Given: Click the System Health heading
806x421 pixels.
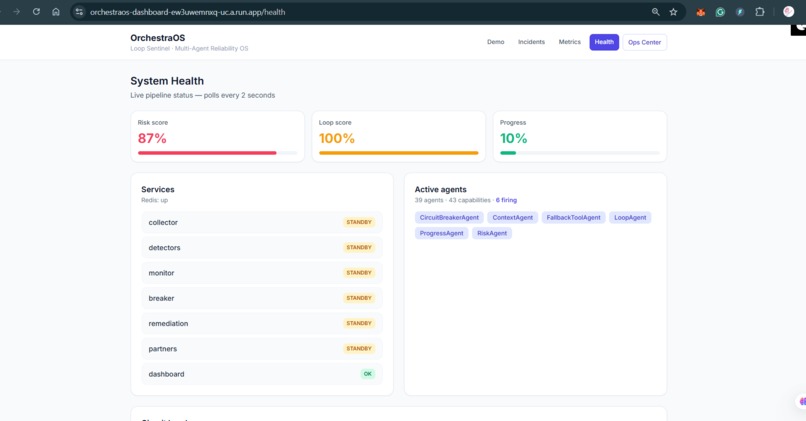Looking at the screenshot, I should tap(167, 81).
